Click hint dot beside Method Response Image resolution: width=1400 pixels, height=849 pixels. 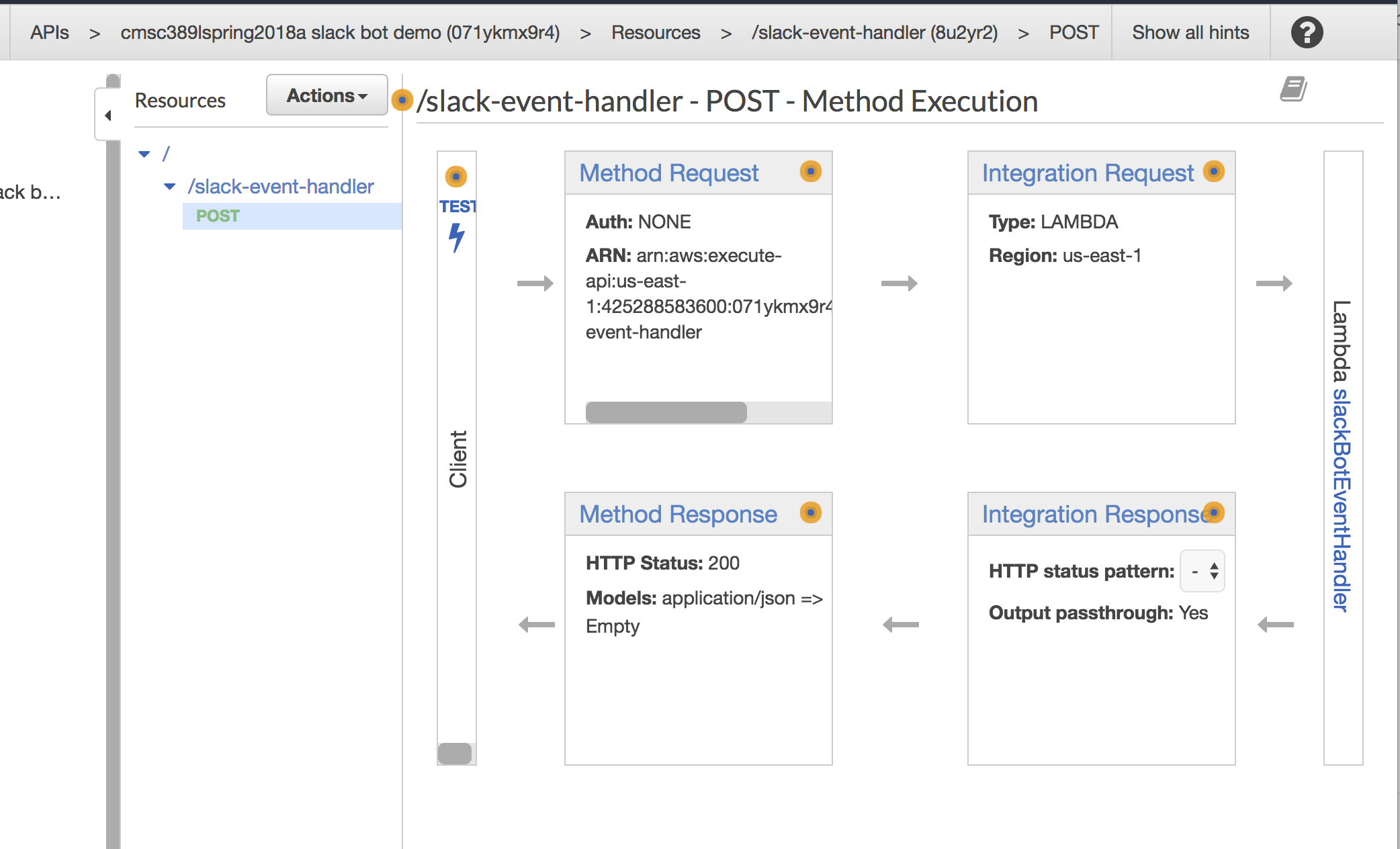coord(811,513)
